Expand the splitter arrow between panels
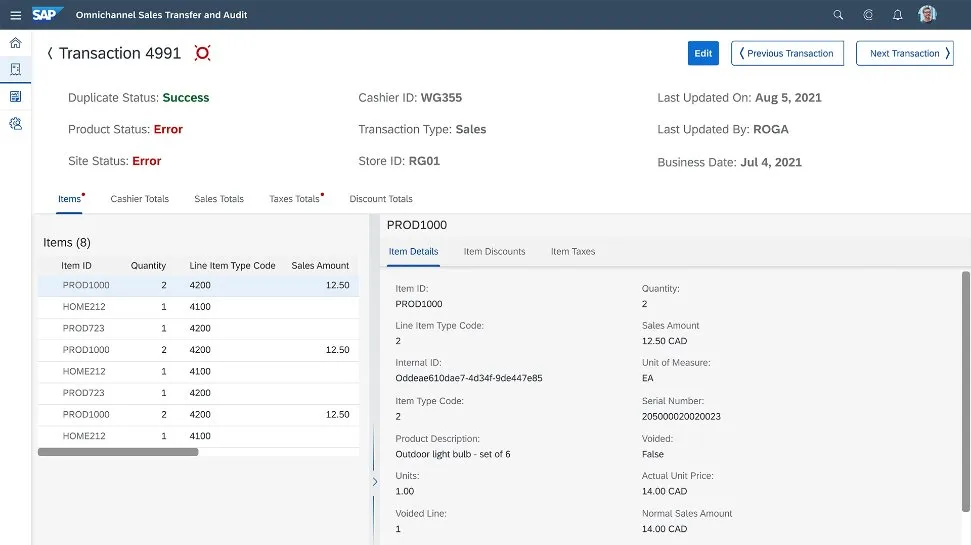The height and width of the screenshot is (545, 971). tap(375, 482)
